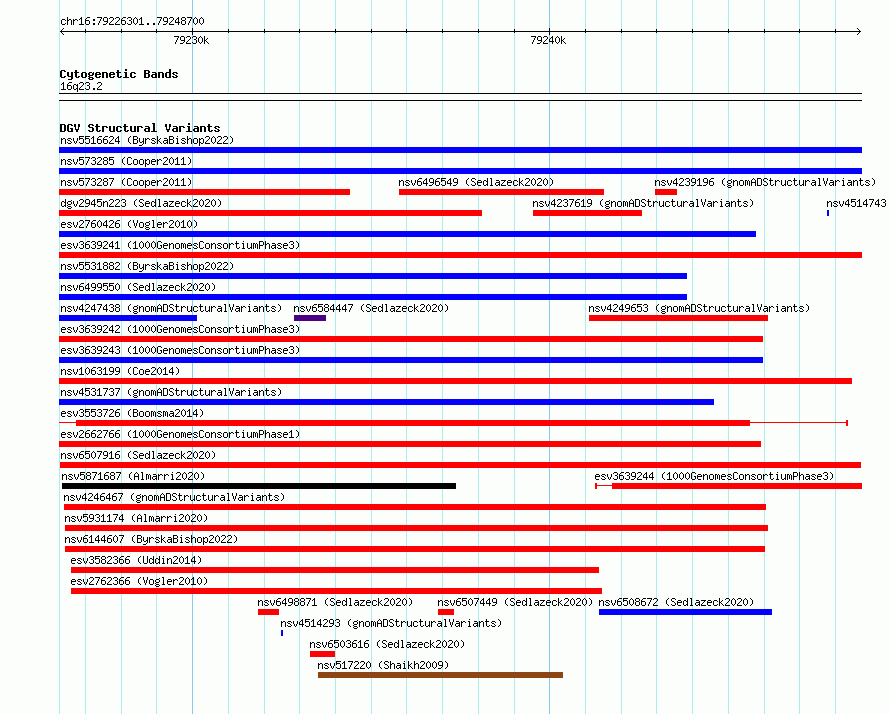Open nsv5531882 (ByrskaBishop2022) label
This screenshot has width=890, height=714.
(147, 266)
